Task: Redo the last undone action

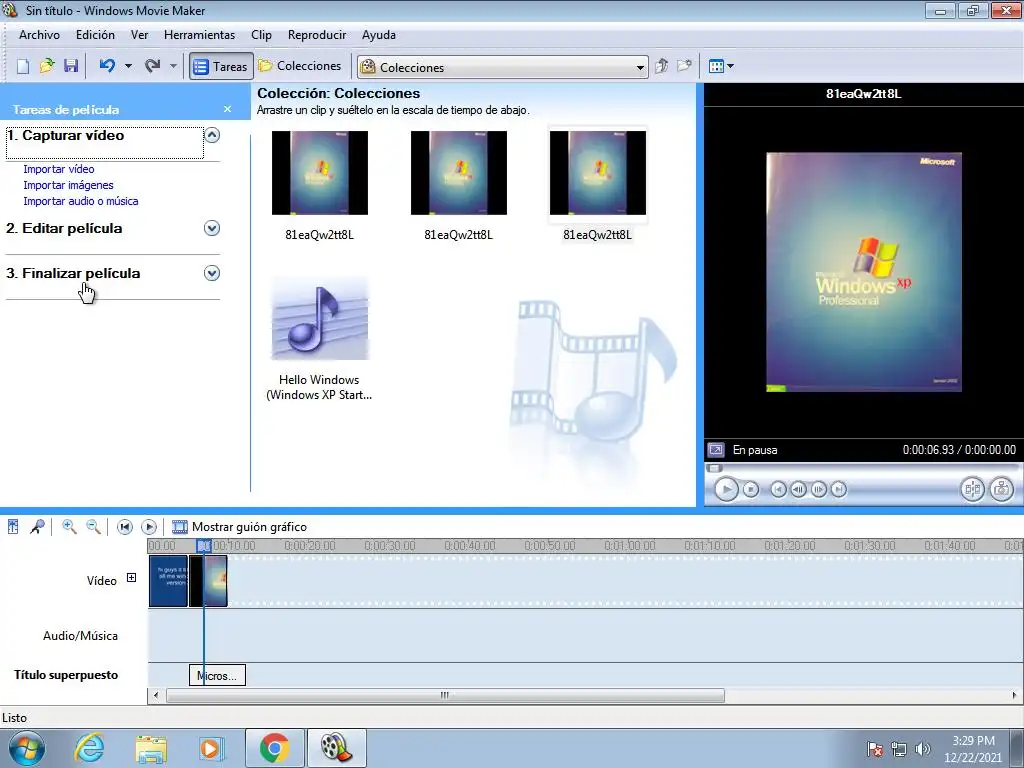Action: click(x=153, y=66)
